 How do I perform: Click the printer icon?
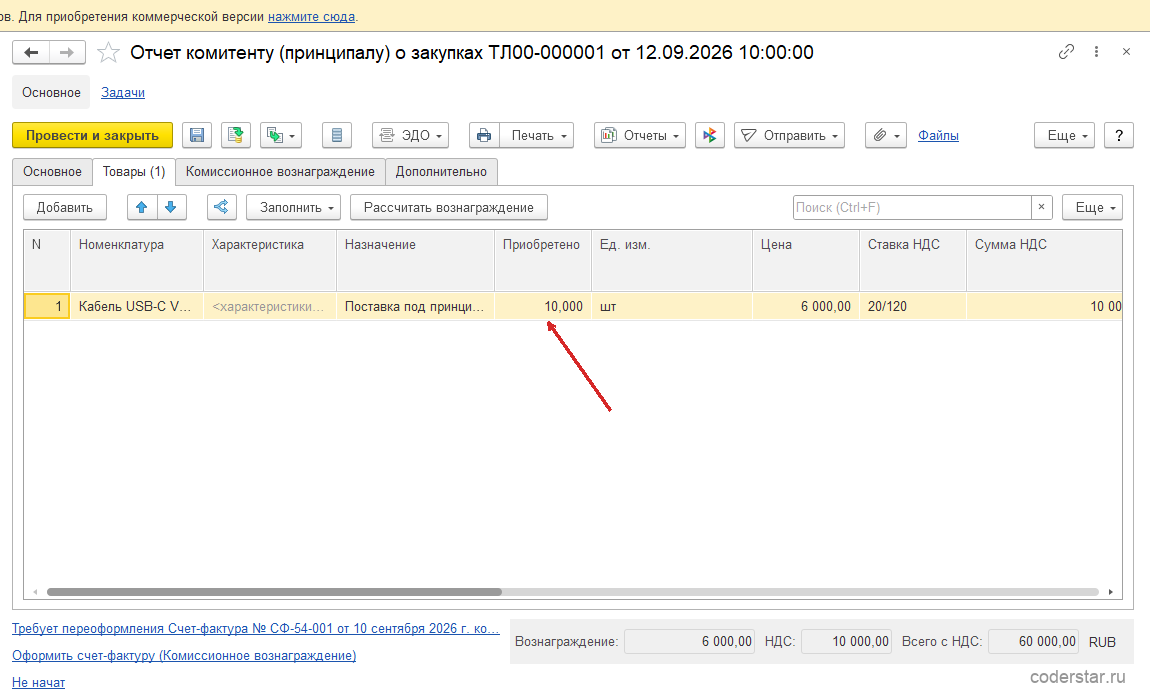pyautogui.click(x=484, y=136)
